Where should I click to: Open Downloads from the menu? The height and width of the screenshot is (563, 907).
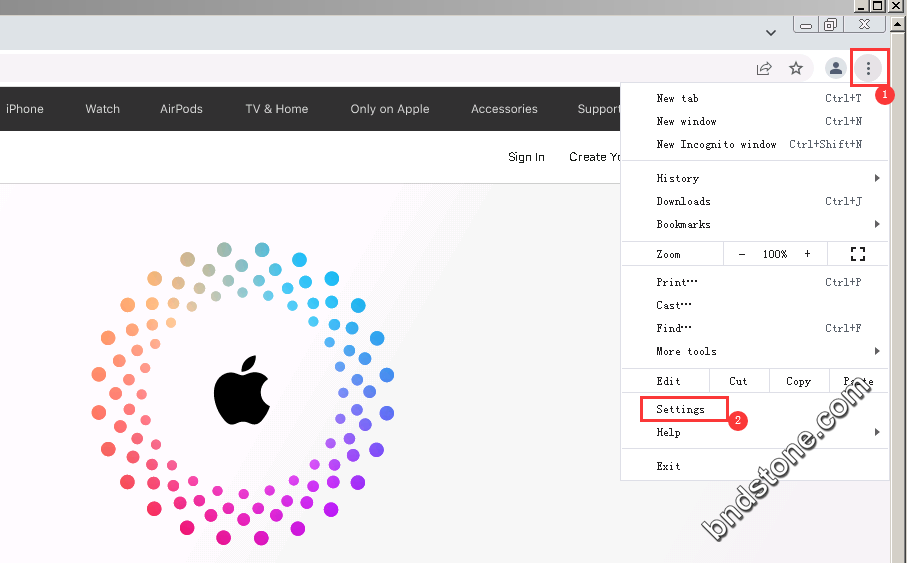click(x=755, y=201)
